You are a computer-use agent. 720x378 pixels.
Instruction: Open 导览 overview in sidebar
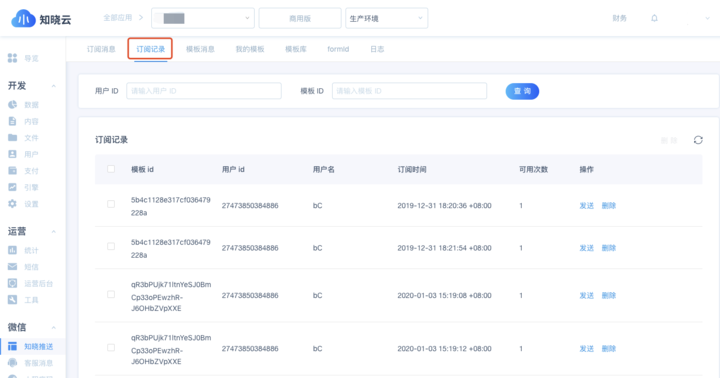23,58
